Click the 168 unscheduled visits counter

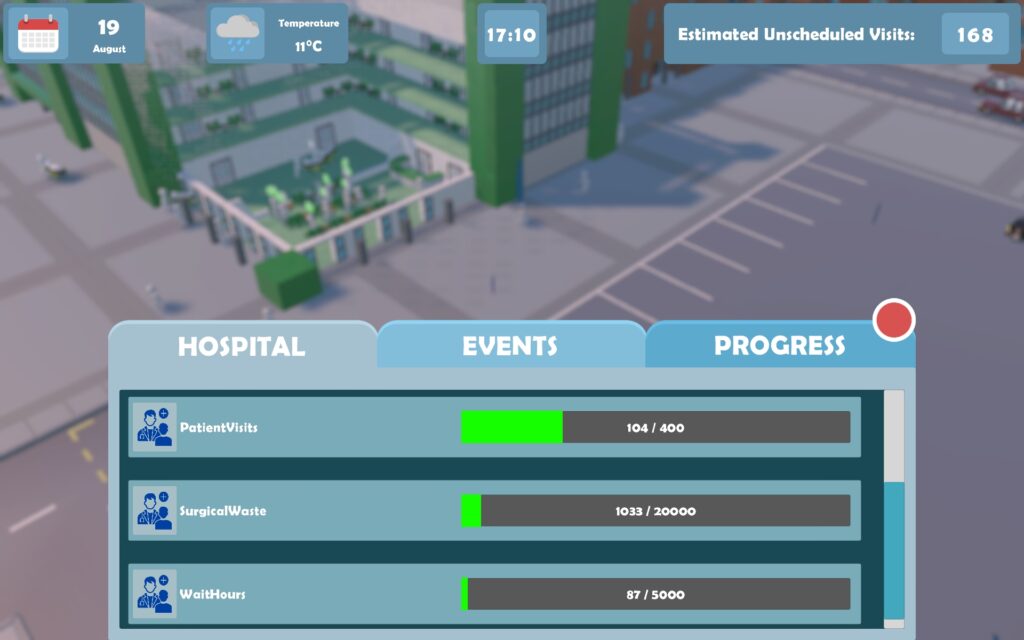click(974, 34)
